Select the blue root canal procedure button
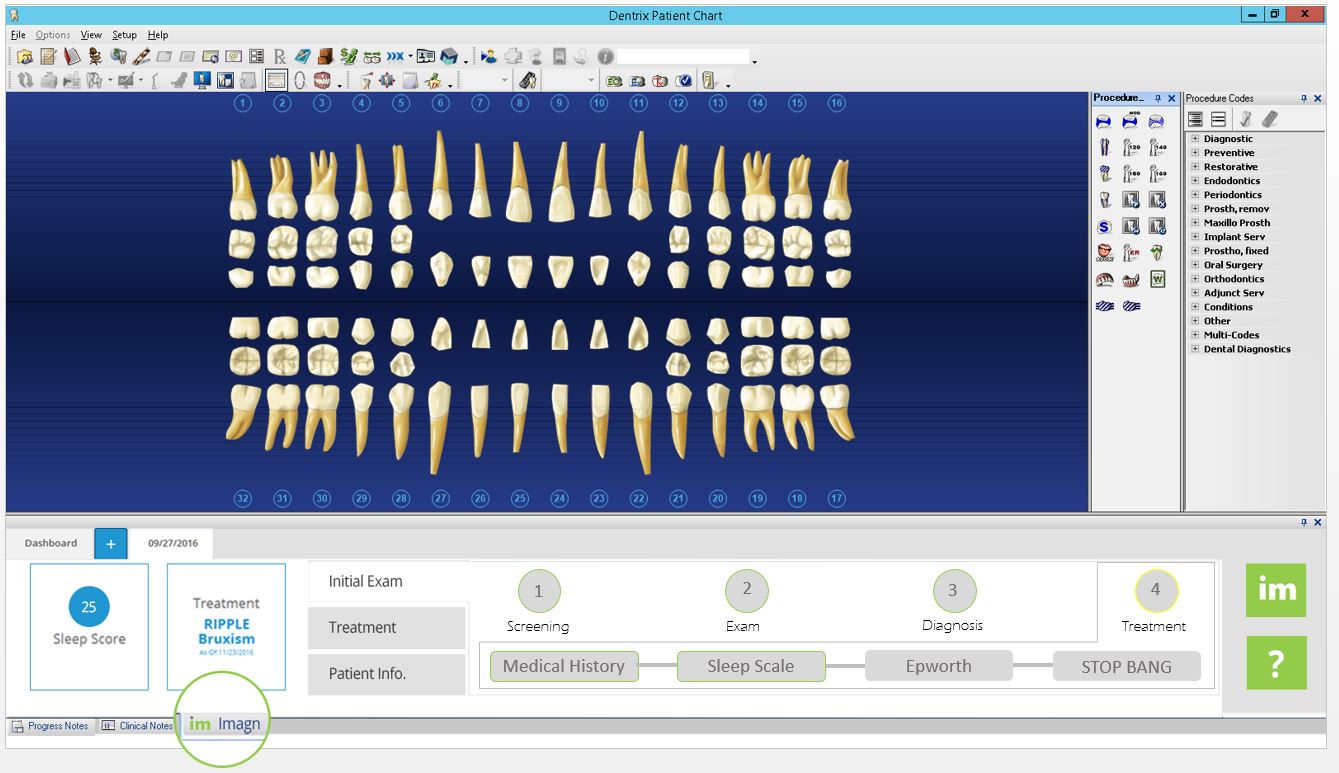 [x=1104, y=147]
